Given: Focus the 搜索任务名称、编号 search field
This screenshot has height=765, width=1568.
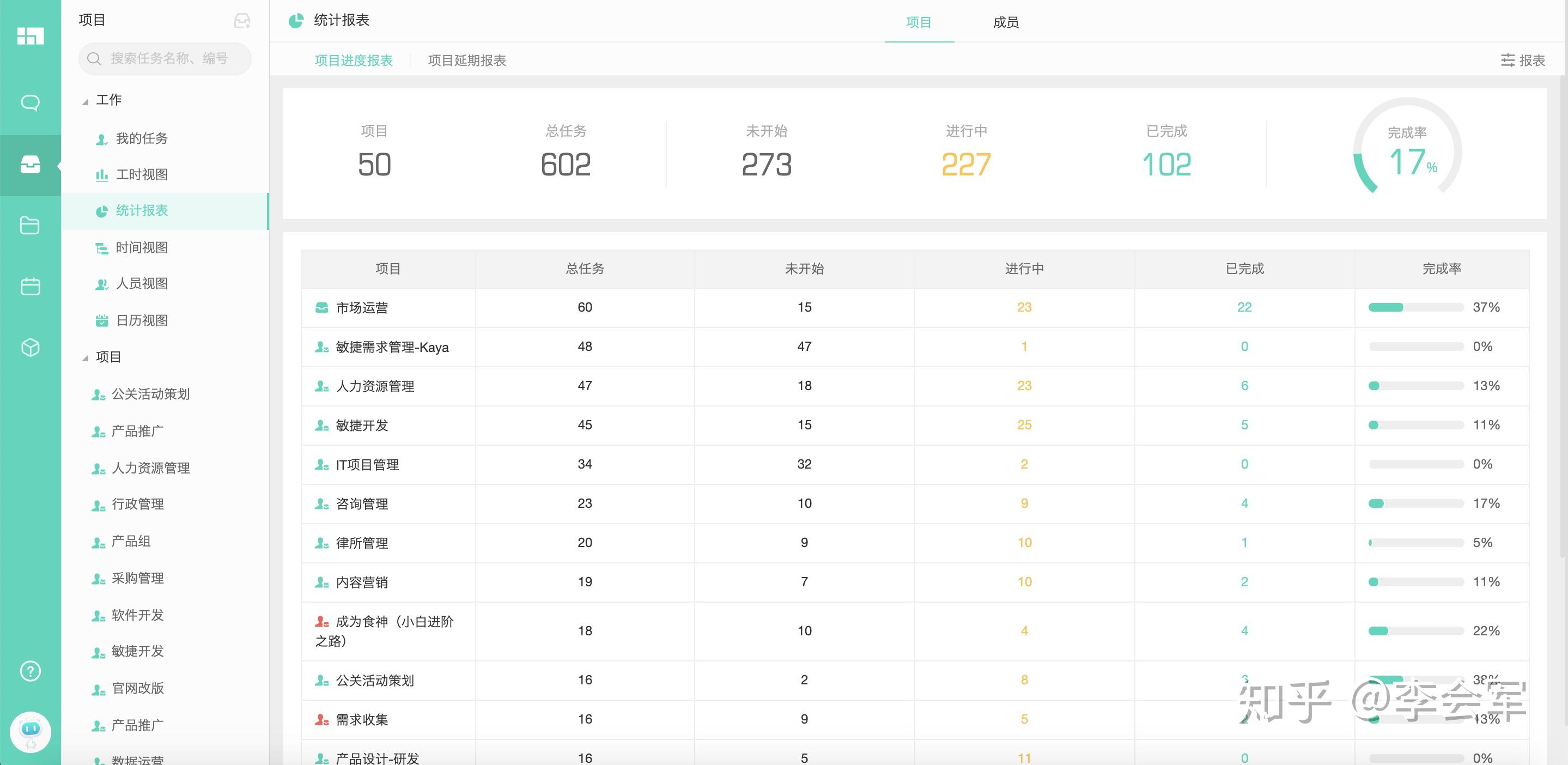Looking at the screenshot, I should coord(165,58).
